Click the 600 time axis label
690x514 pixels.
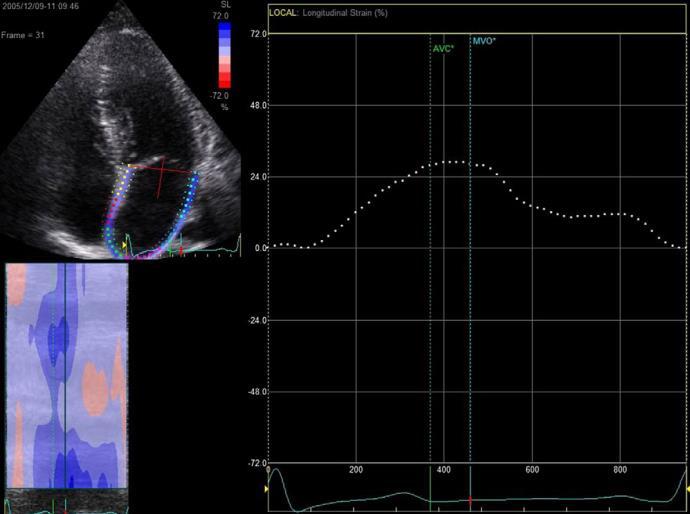coord(532,470)
